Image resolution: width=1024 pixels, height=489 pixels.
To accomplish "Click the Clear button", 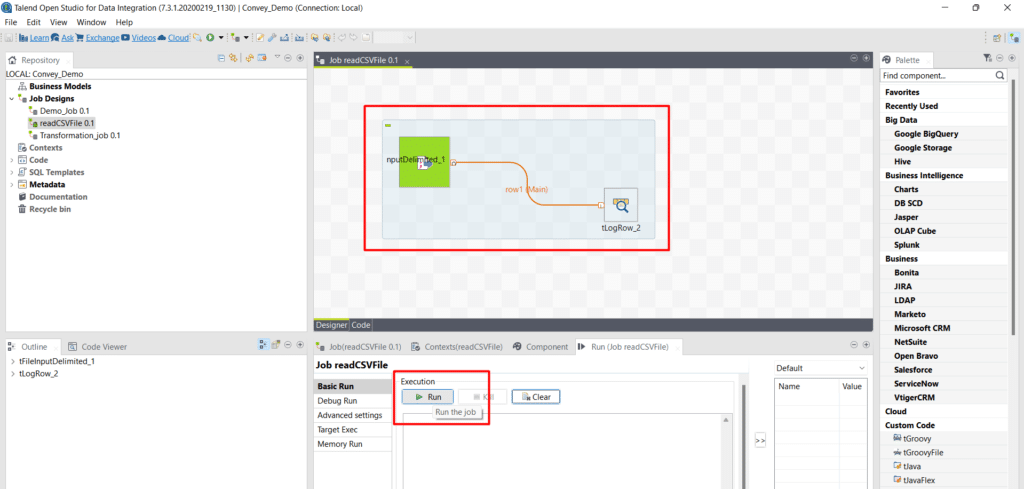I will coord(536,396).
